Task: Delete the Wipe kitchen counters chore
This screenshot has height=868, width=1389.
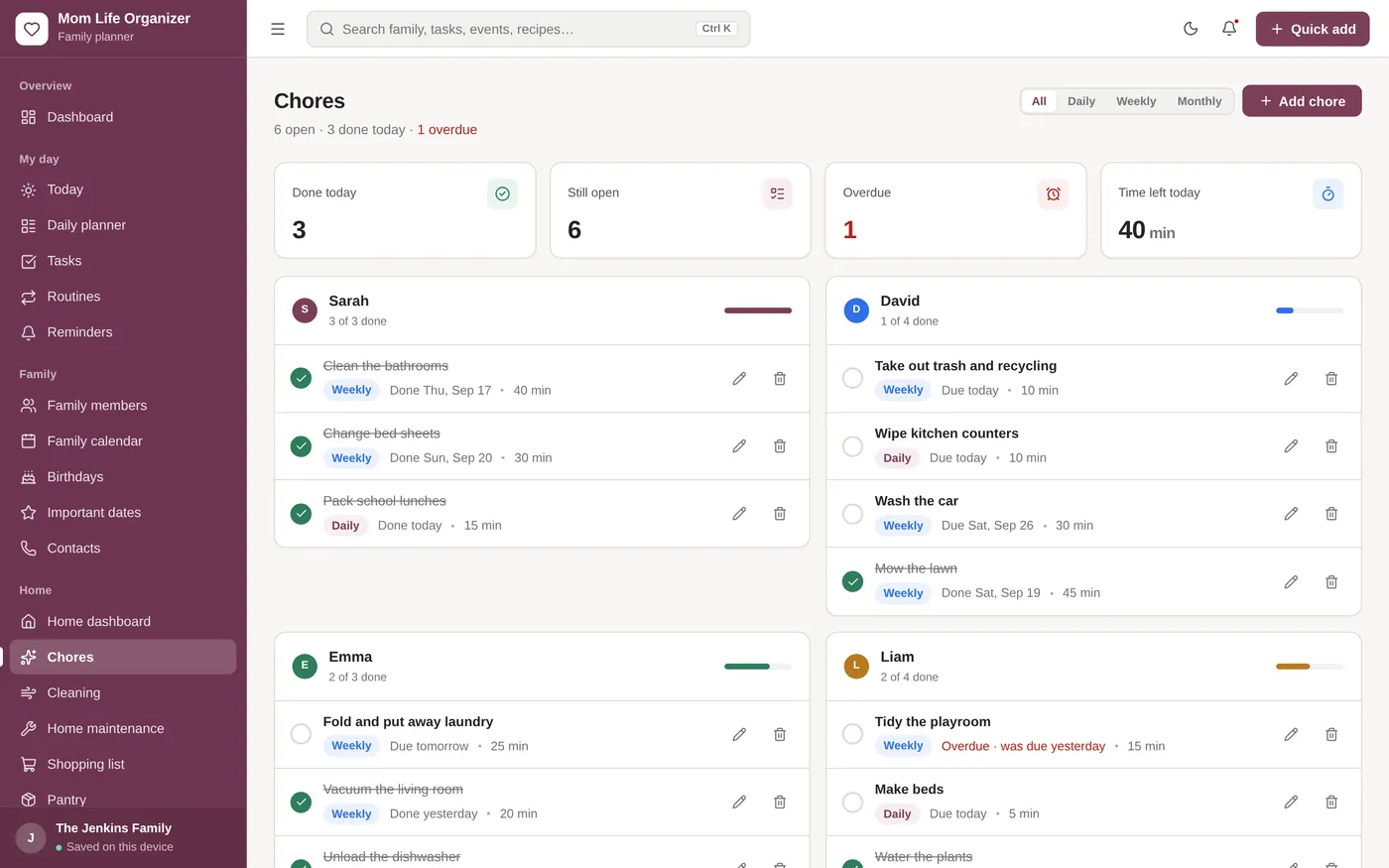Action: pos(1331,446)
